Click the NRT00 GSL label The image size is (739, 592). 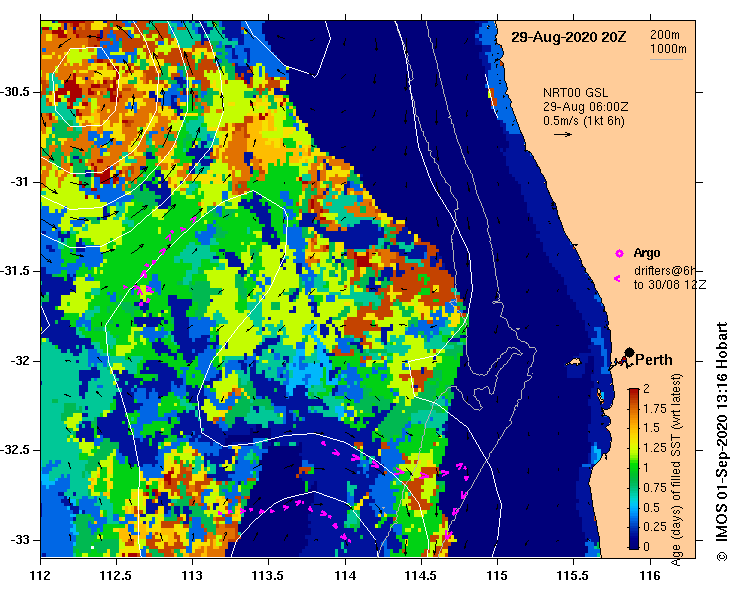575,93
